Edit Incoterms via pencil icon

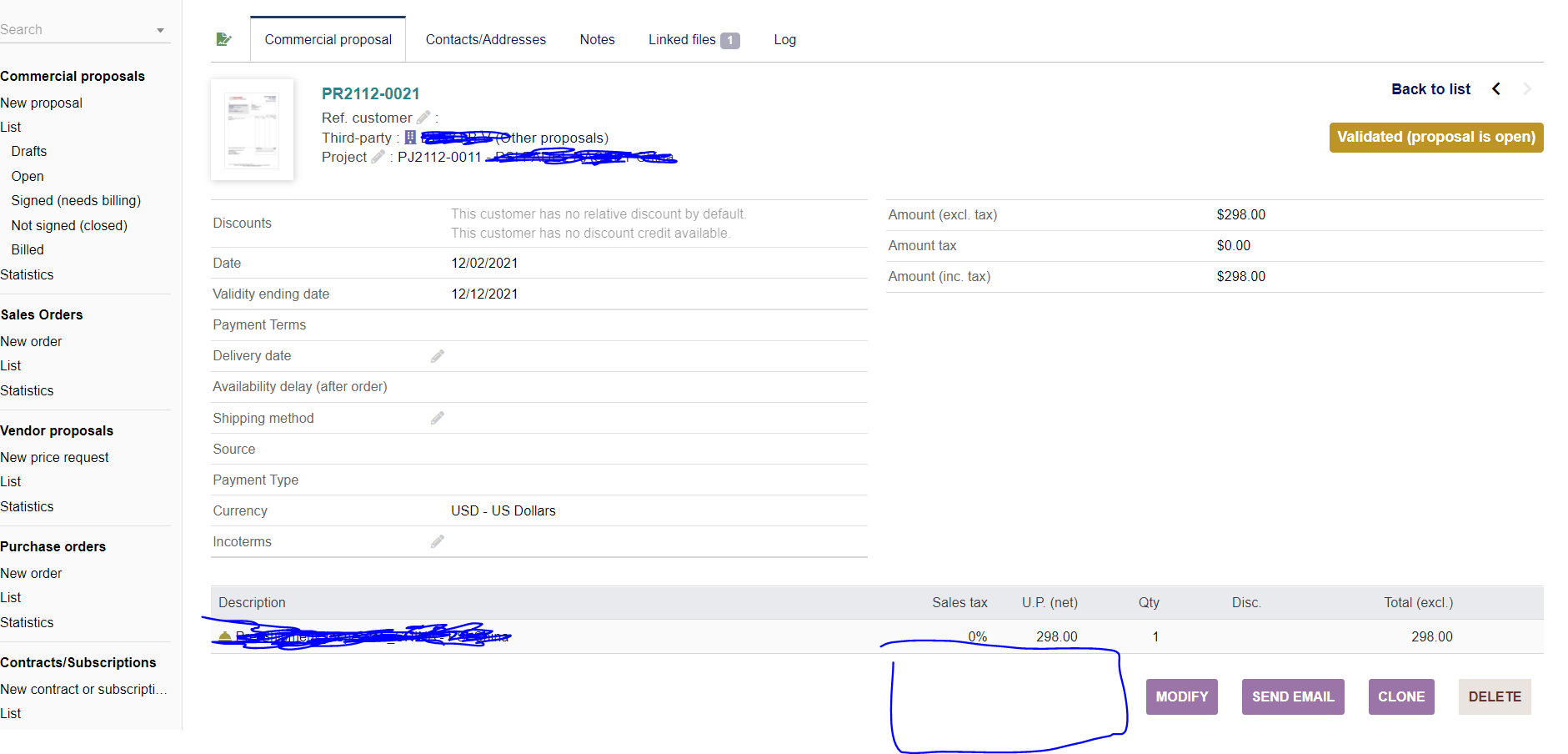pos(437,542)
